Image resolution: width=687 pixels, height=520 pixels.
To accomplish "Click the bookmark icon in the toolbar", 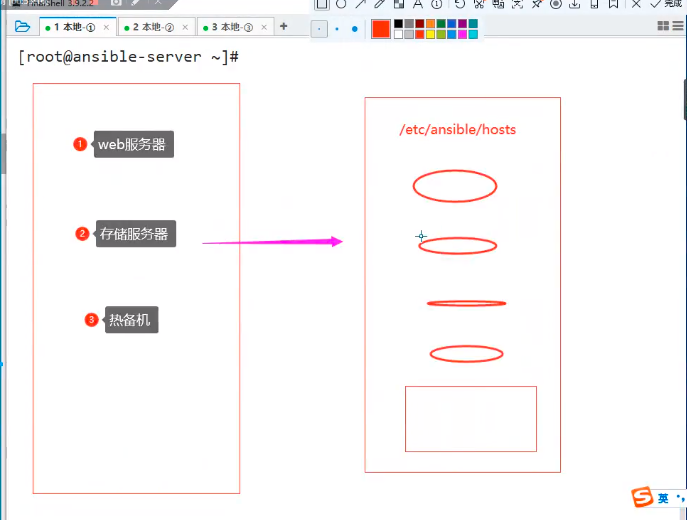I will point(613,4).
